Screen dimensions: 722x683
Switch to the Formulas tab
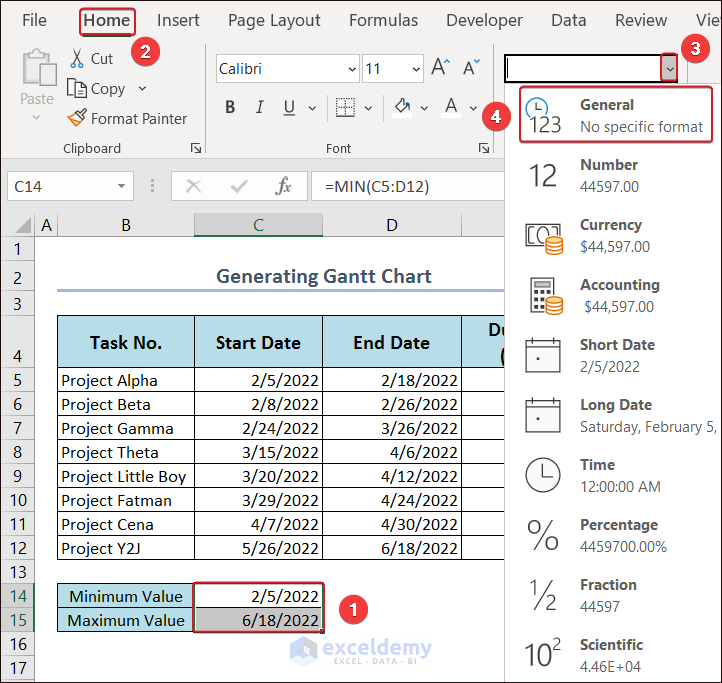[384, 20]
